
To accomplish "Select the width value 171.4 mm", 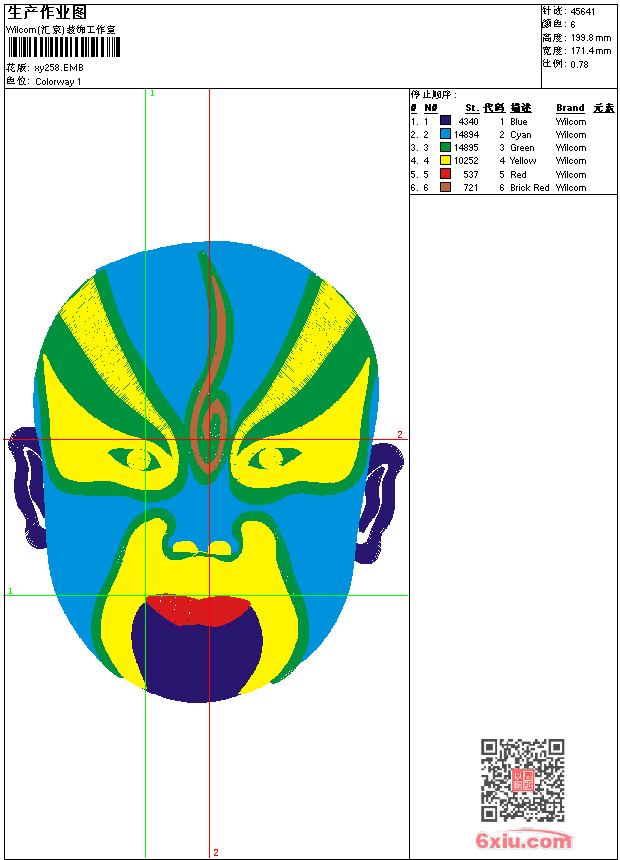I will click(x=591, y=51).
